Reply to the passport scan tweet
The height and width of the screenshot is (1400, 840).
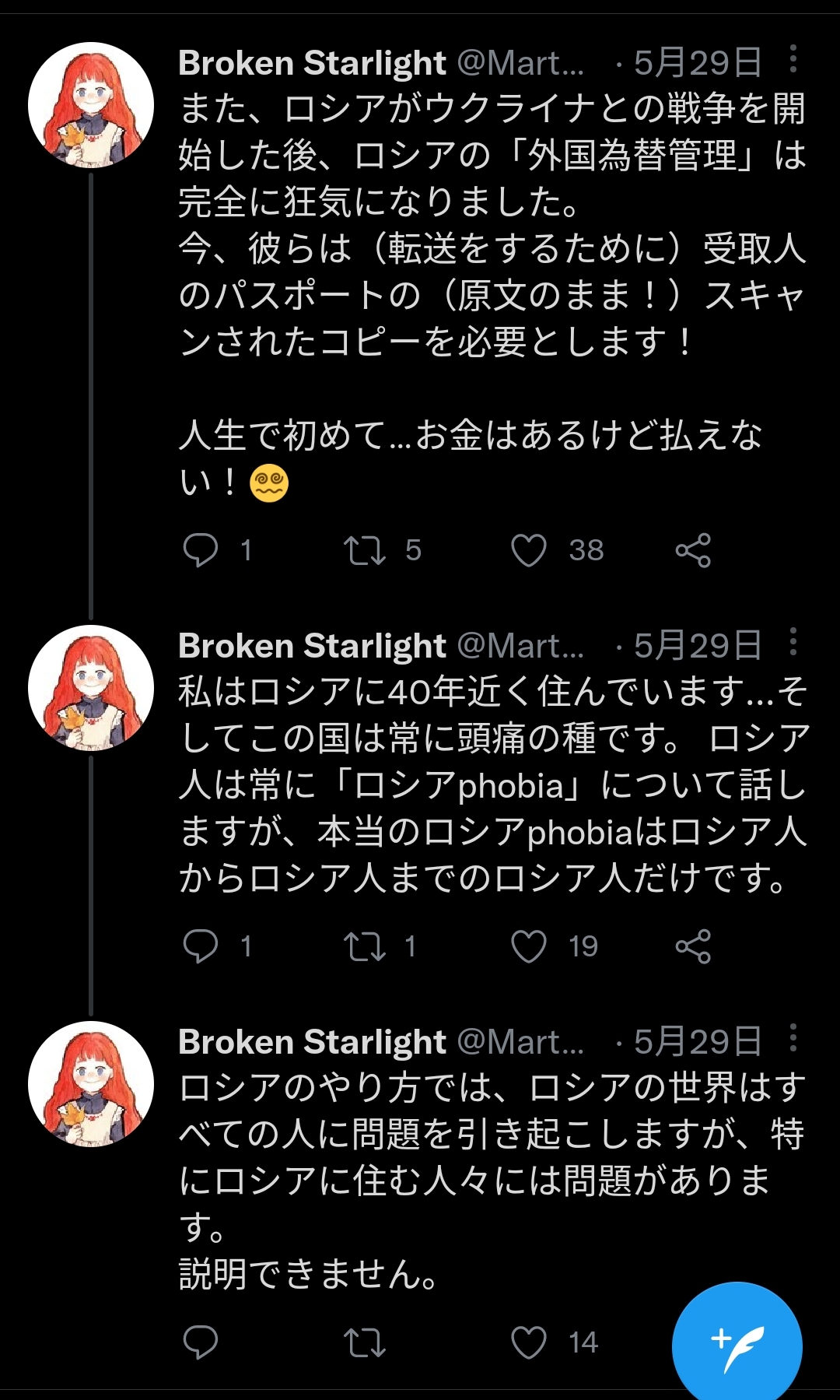point(201,550)
